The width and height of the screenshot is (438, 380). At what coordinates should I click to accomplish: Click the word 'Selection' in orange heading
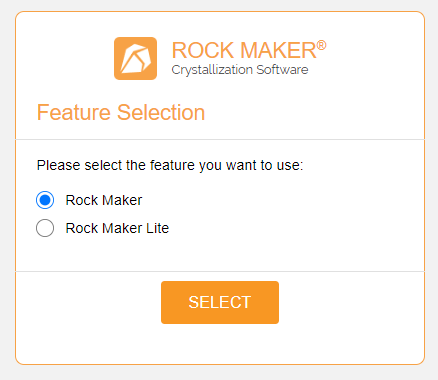(161, 112)
